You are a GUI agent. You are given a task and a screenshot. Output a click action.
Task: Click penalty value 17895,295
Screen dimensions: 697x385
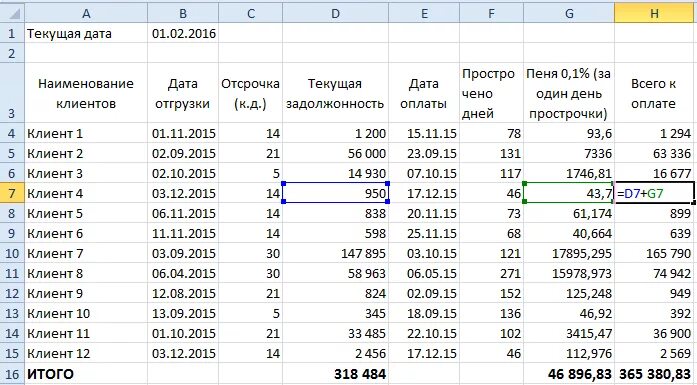coord(569,253)
